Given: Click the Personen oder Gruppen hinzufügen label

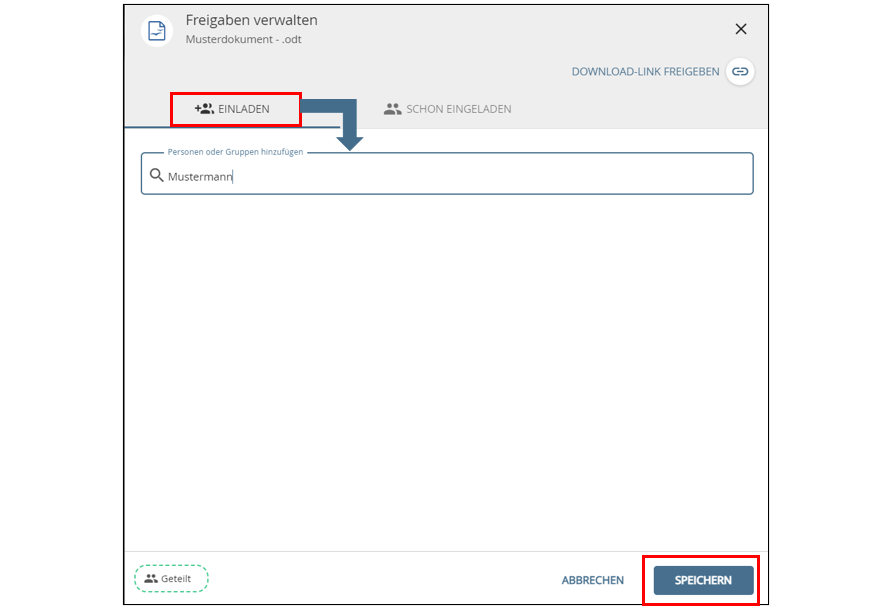Looking at the screenshot, I should [235, 152].
